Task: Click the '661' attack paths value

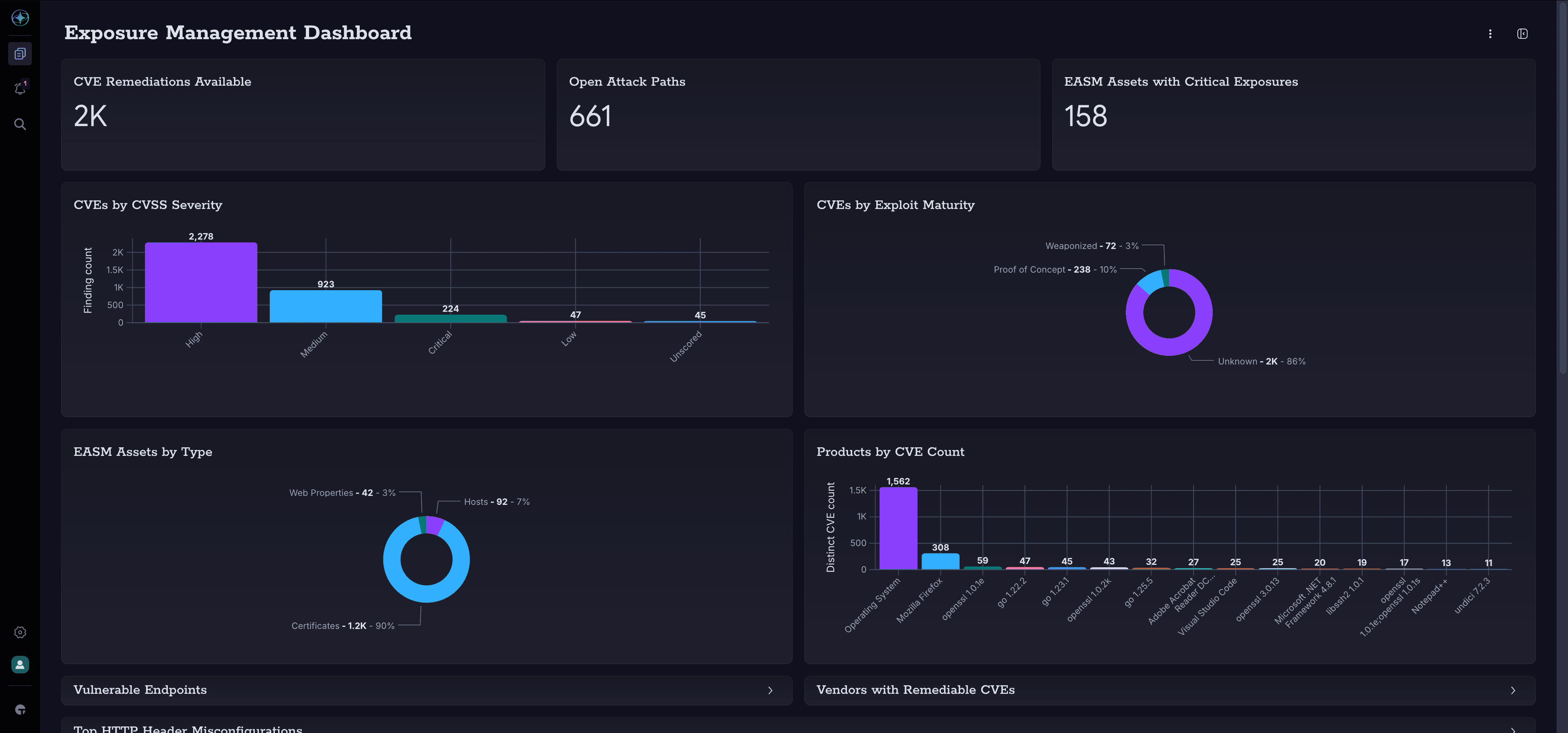Action: pyautogui.click(x=590, y=116)
